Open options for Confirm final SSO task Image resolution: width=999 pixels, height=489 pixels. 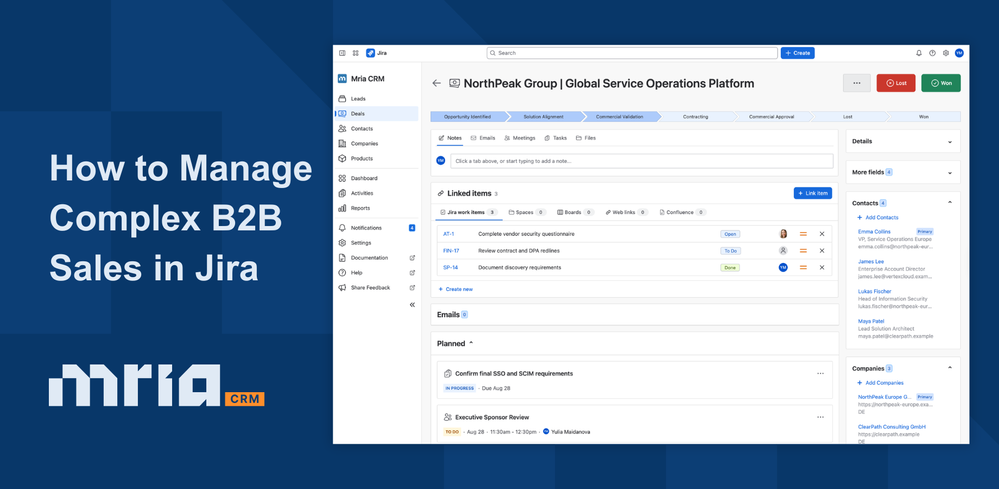(x=820, y=373)
